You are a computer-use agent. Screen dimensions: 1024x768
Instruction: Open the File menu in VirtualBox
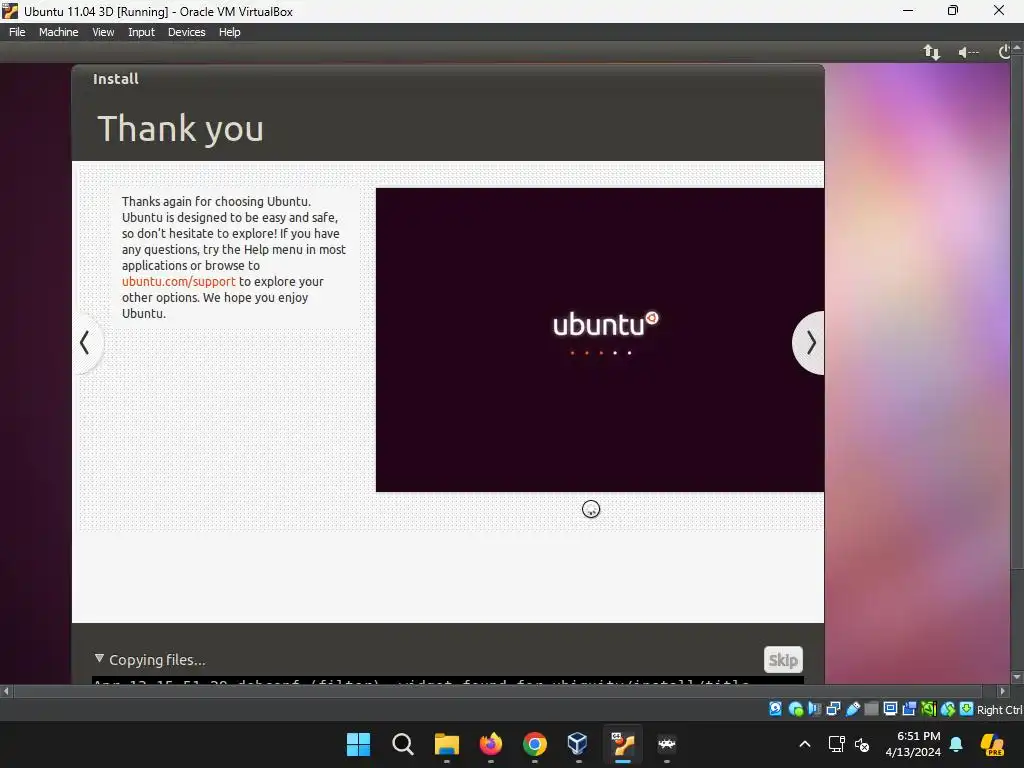tap(17, 32)
